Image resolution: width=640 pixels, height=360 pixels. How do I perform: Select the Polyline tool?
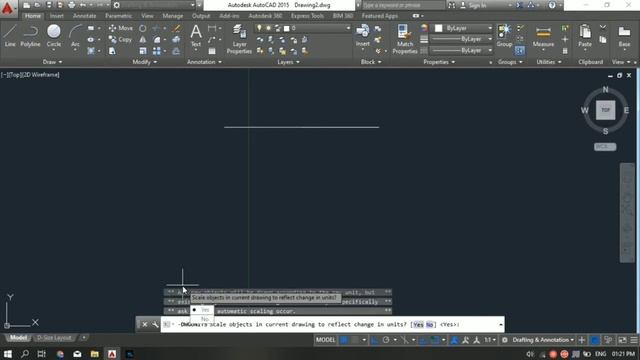30,36
